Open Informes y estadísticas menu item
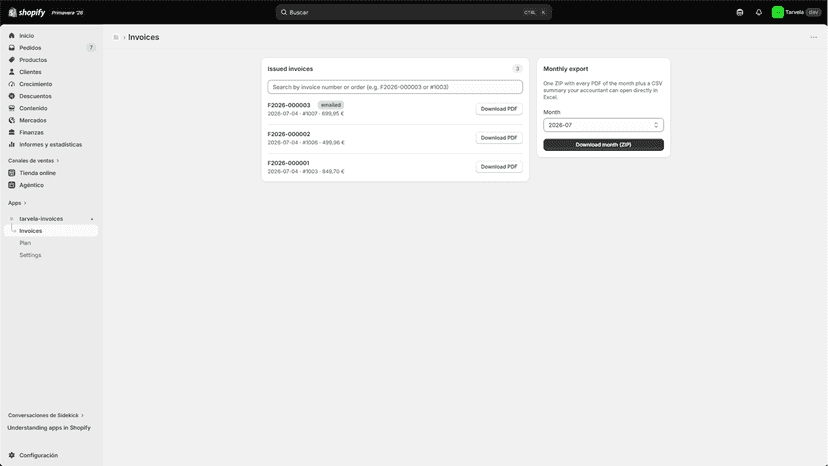Viewport: 828px width, 466px height. click(51, 144)
